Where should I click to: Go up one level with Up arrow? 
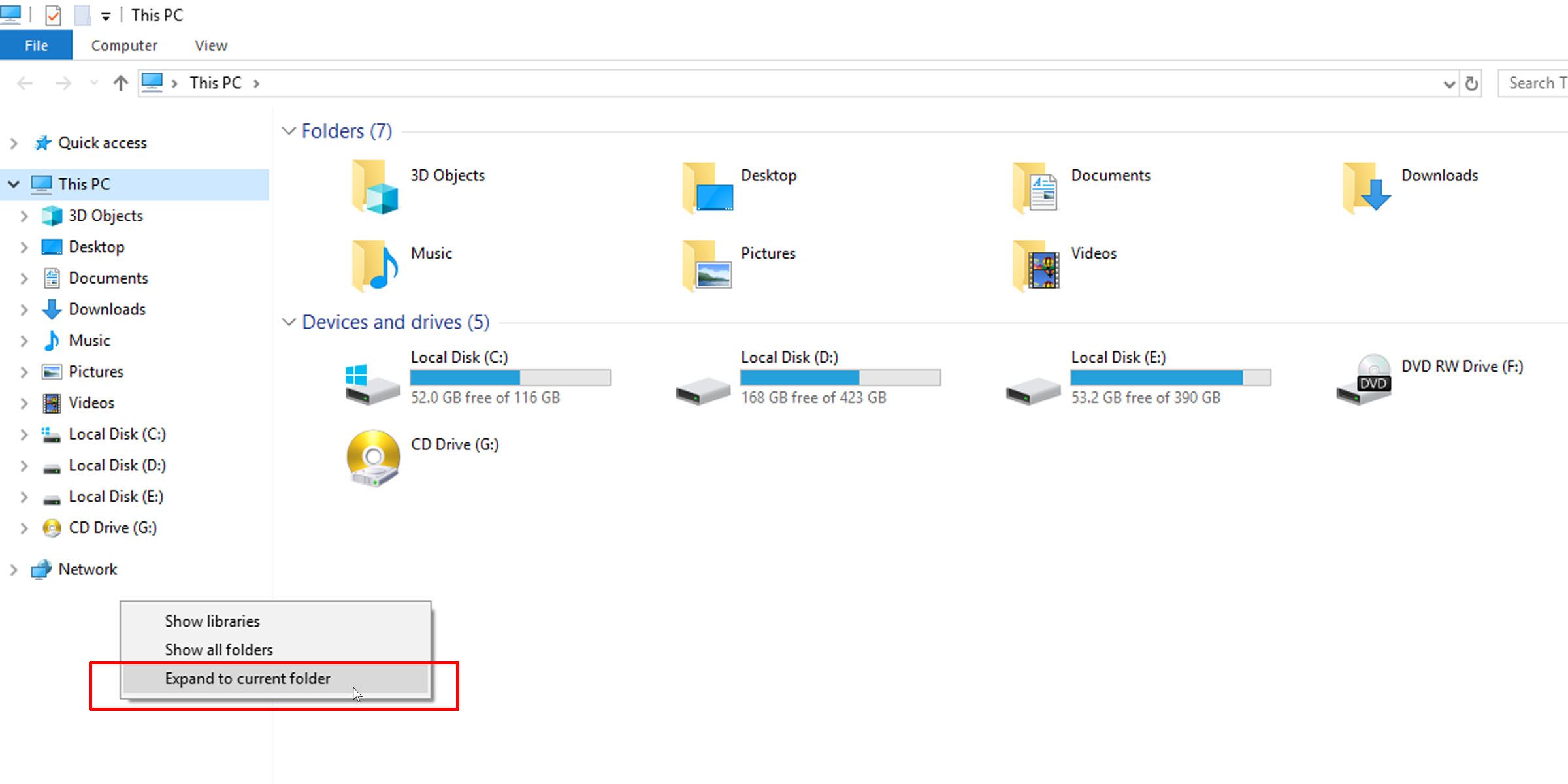tap(120, 84)
